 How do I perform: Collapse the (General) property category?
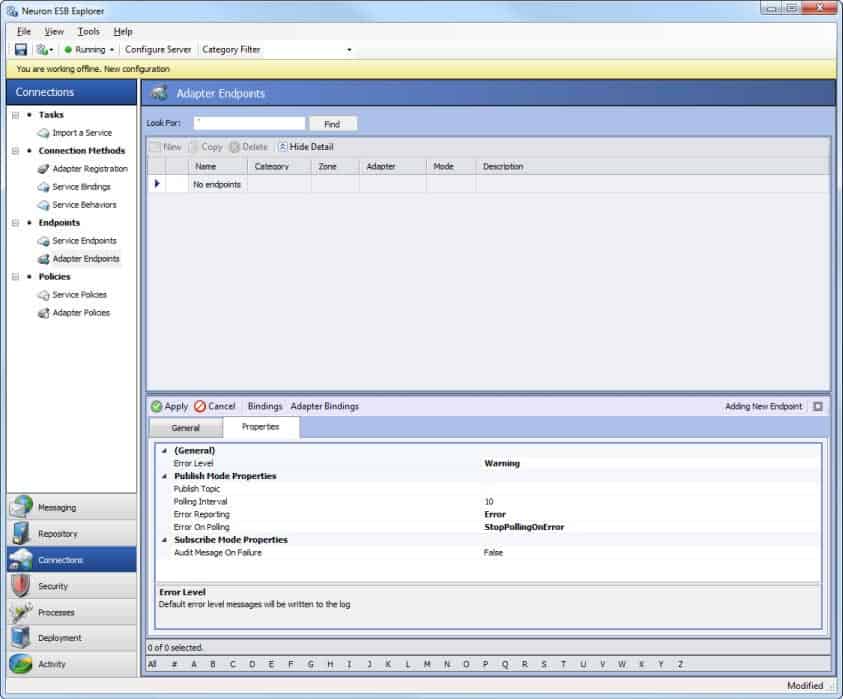tap(165, 451)
